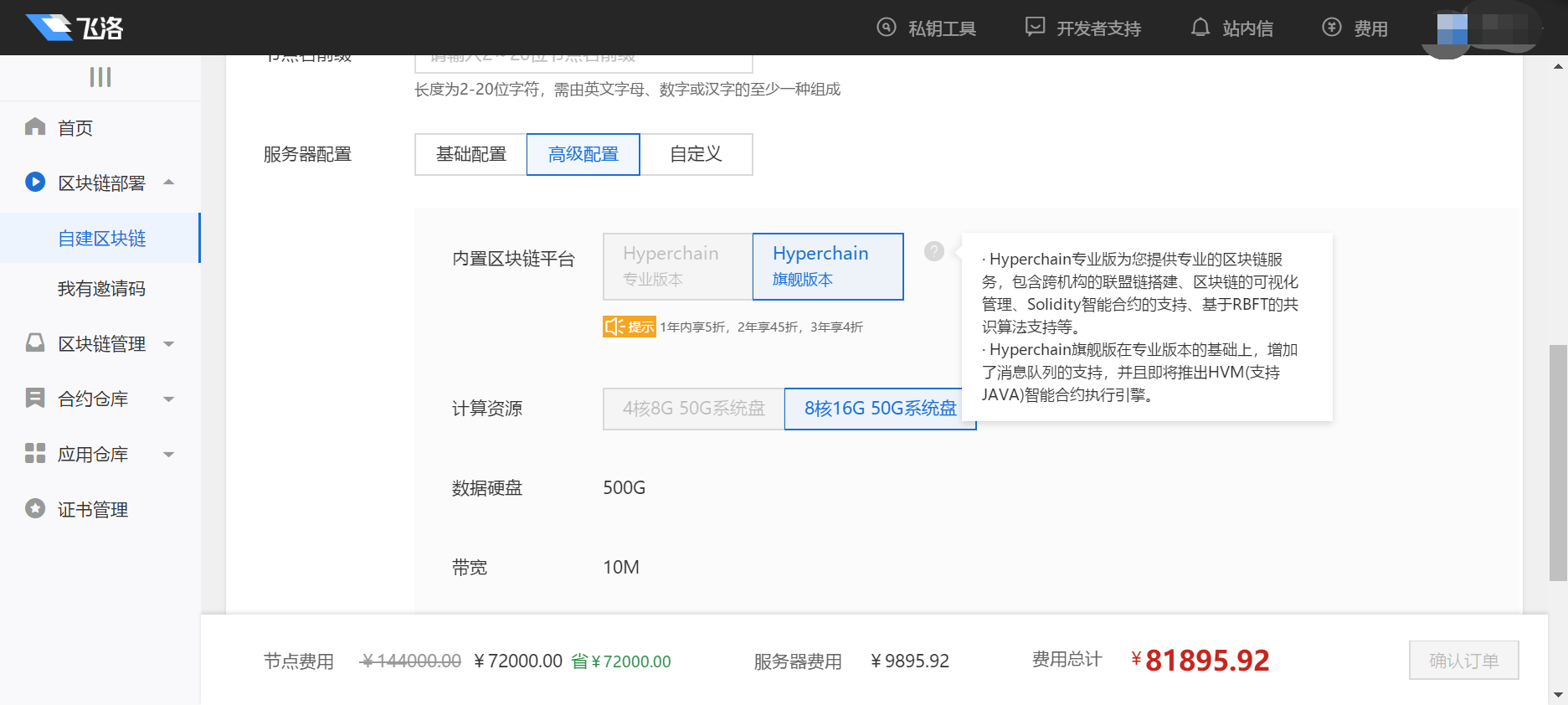
Task: Click the saved amount 省￥72000.00
Action: pyautogui.click(x=621, y=661)
